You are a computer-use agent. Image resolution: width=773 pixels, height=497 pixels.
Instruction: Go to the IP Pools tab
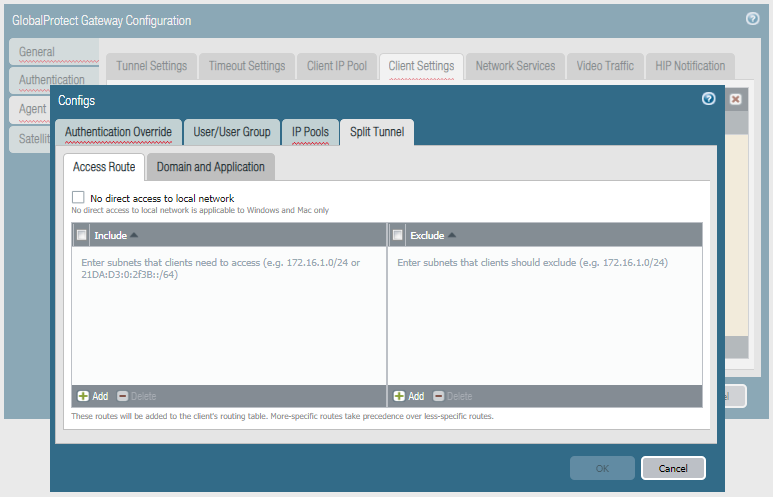click(x=310, y=132)
